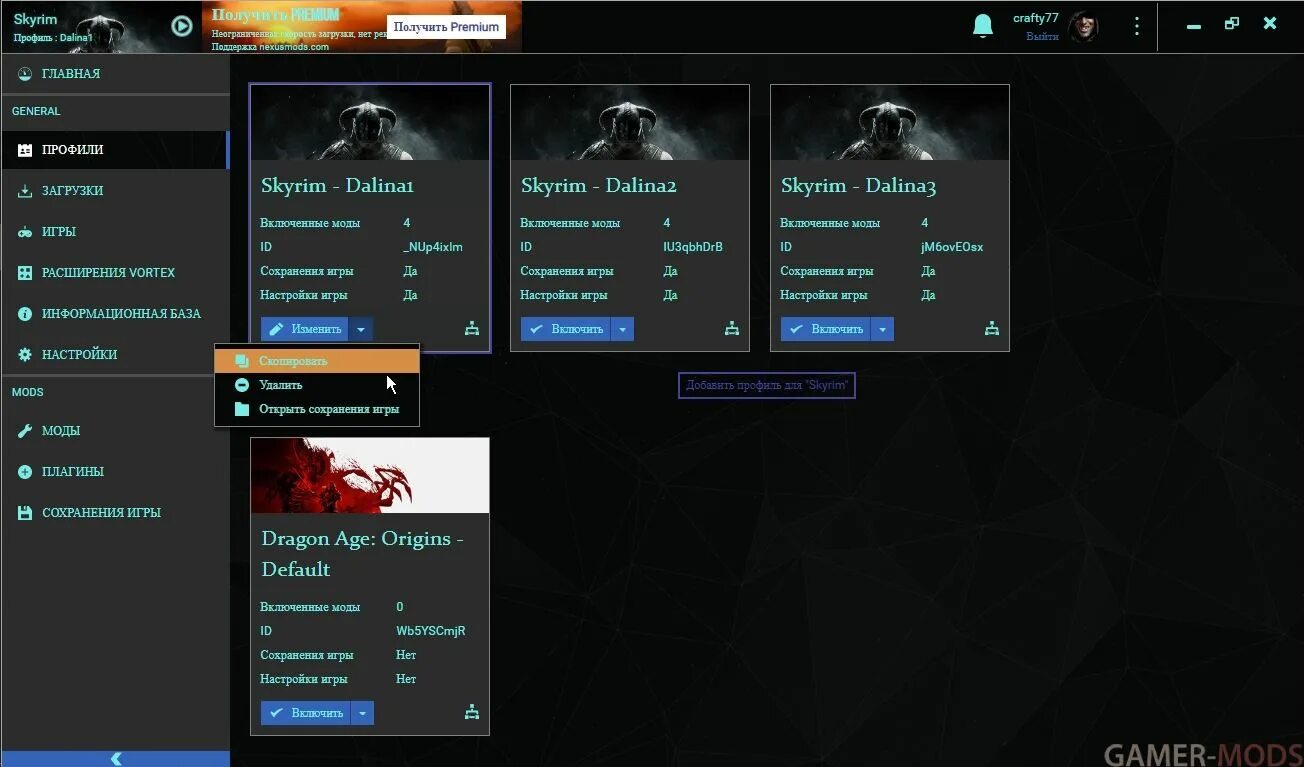Open РАСШИРЕНИЯ VORTEX extensions page
Screen dimensions: 1304x767
(115, 273)
